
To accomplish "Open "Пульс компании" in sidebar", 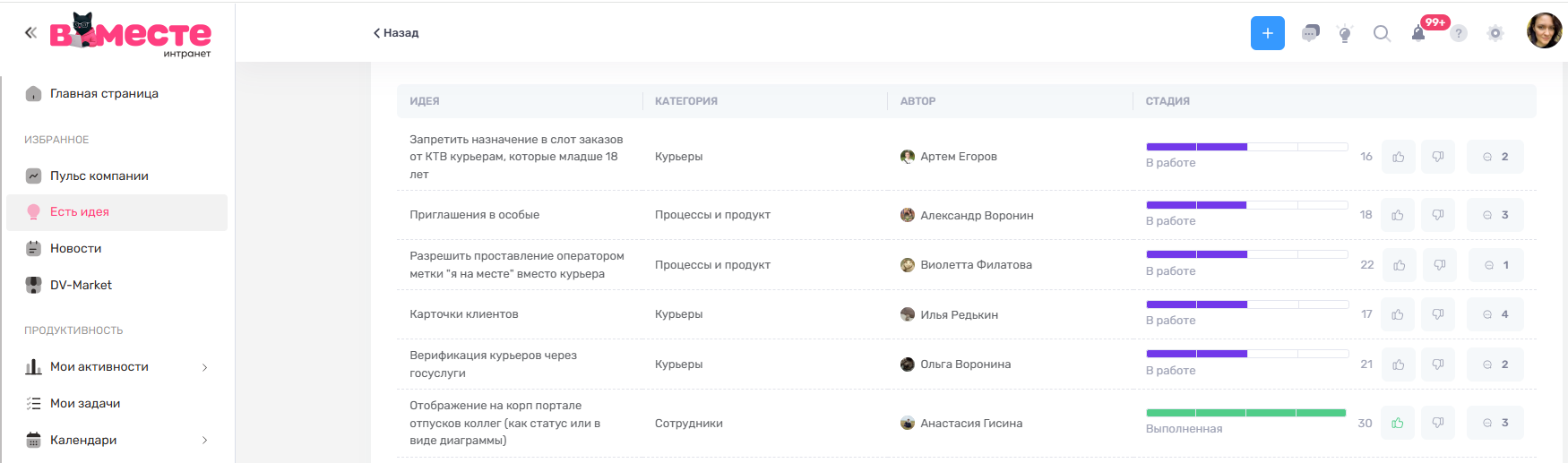I will tap(99, 176).
